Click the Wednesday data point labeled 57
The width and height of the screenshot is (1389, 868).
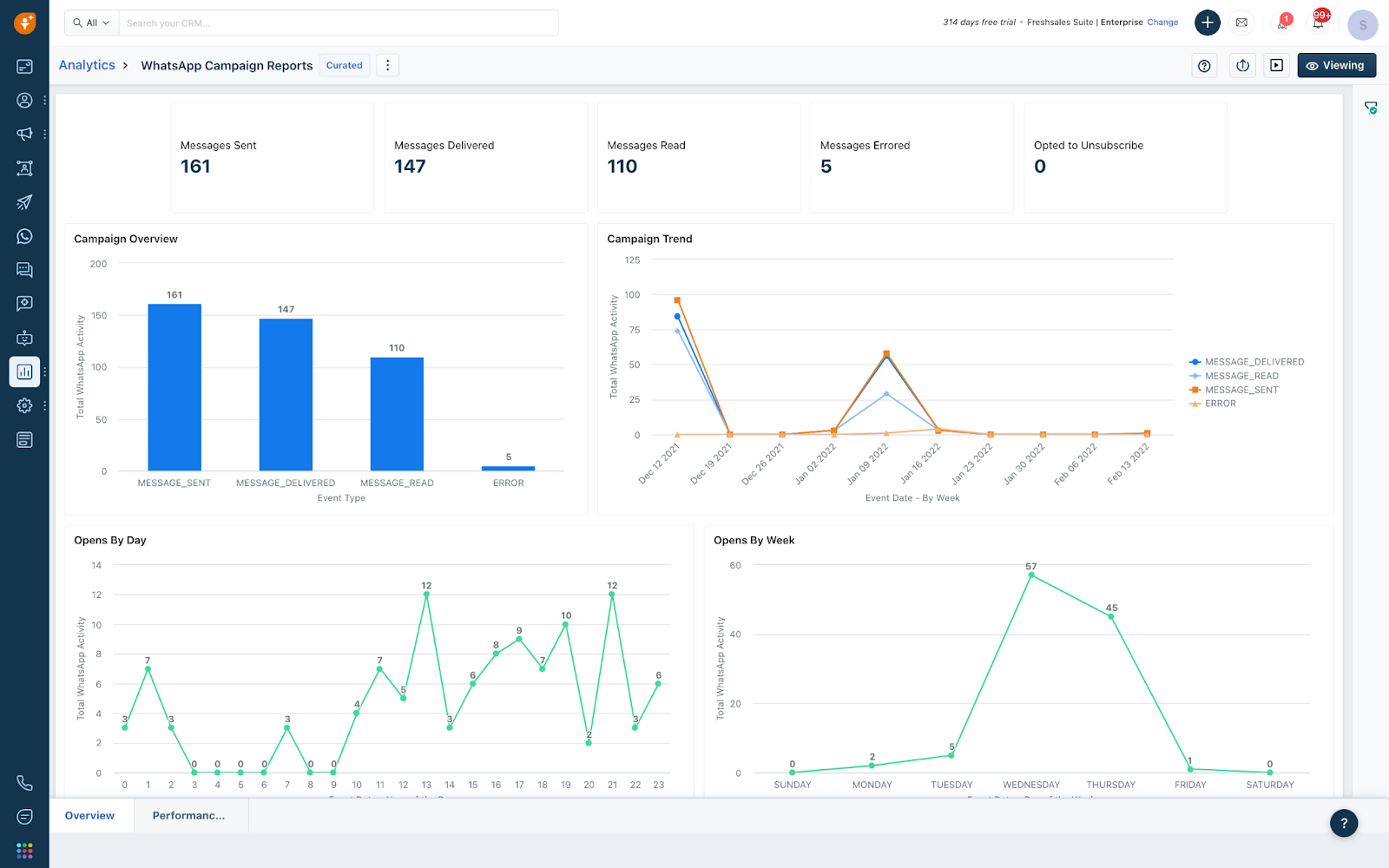[x=1031, y=575]
